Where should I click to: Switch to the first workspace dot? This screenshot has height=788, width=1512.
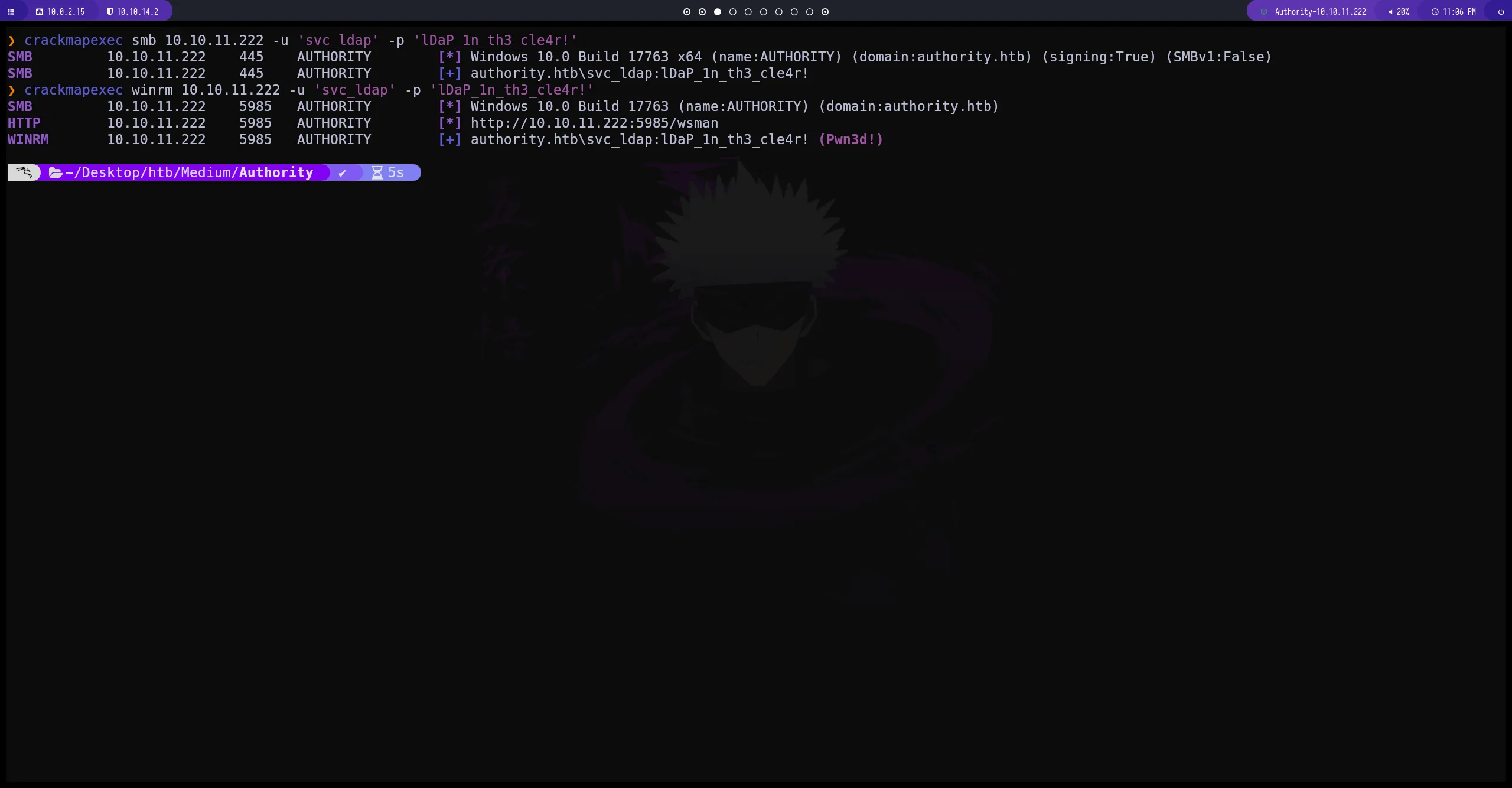tap(687, 12)
